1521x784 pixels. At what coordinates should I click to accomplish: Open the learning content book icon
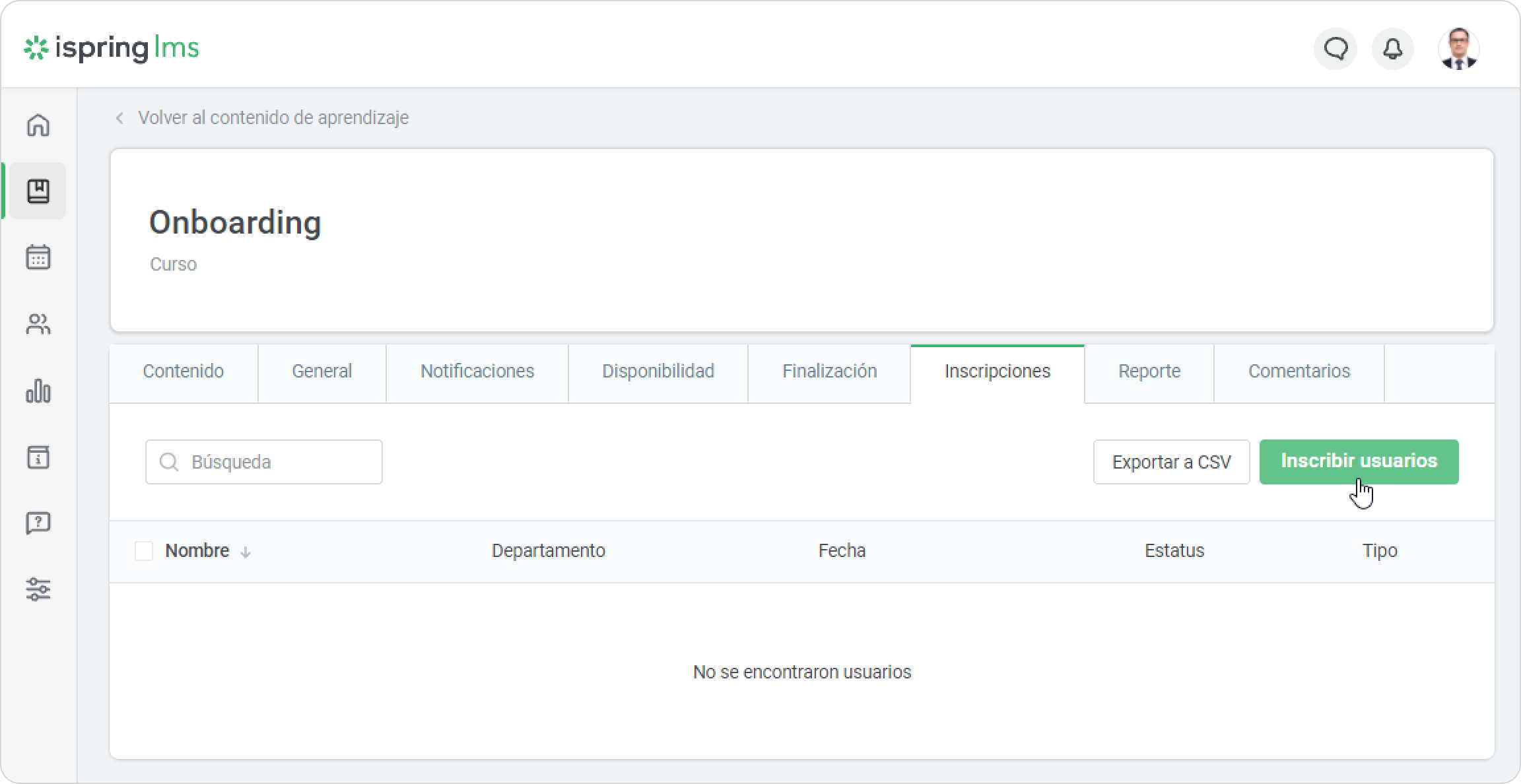[38, 191]
